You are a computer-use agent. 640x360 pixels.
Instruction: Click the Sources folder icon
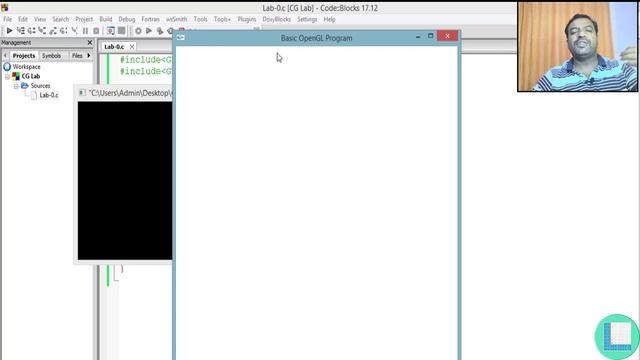point(24,86)
